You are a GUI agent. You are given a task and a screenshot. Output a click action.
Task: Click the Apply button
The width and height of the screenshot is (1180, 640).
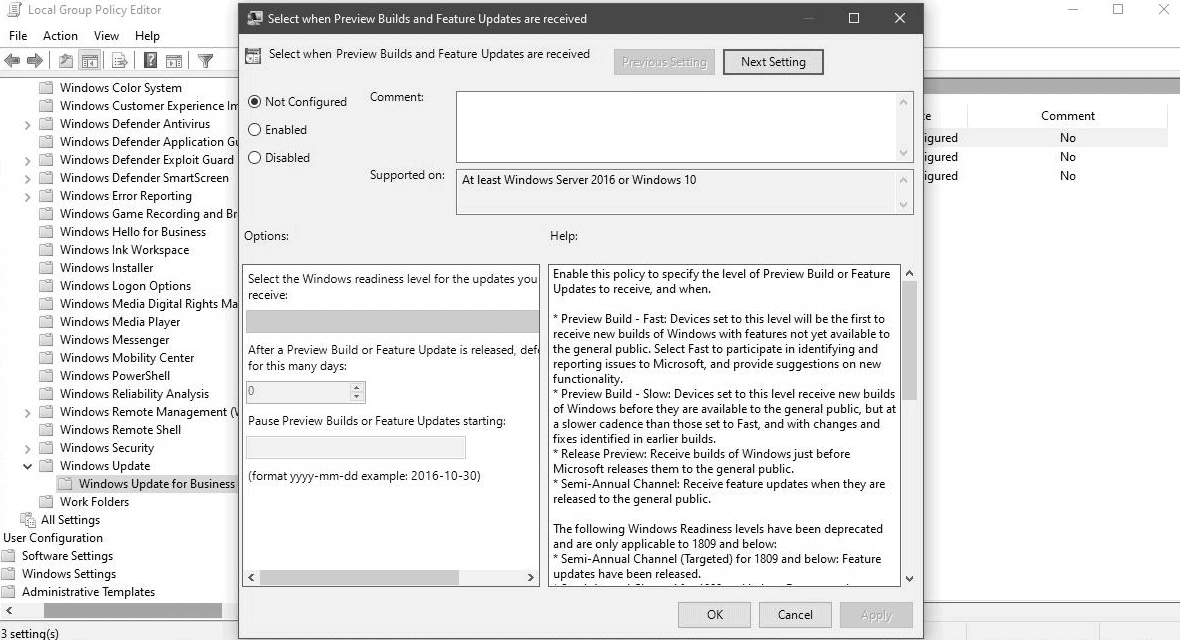click(876, 614)
